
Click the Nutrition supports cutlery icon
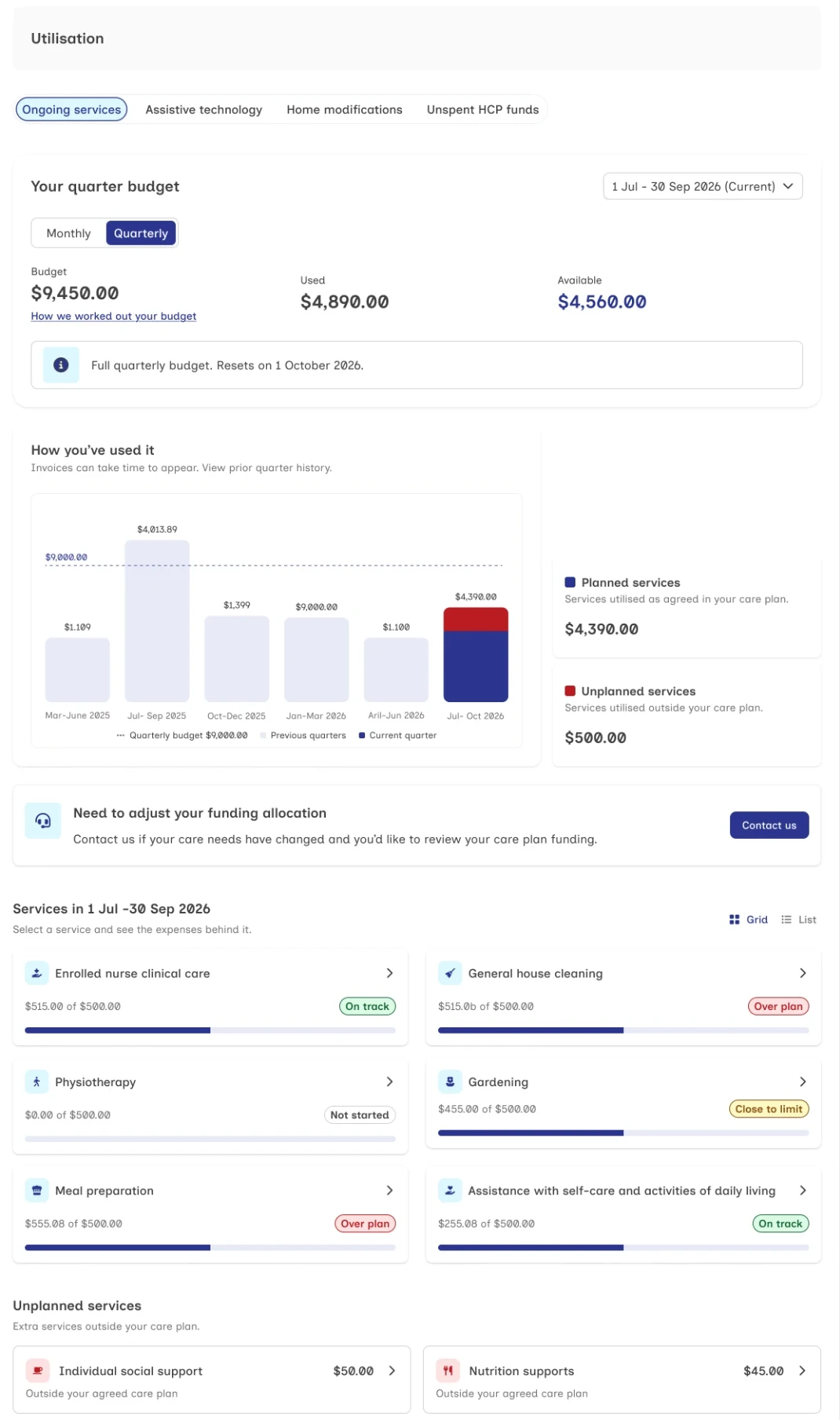(x=447, y=1371)
